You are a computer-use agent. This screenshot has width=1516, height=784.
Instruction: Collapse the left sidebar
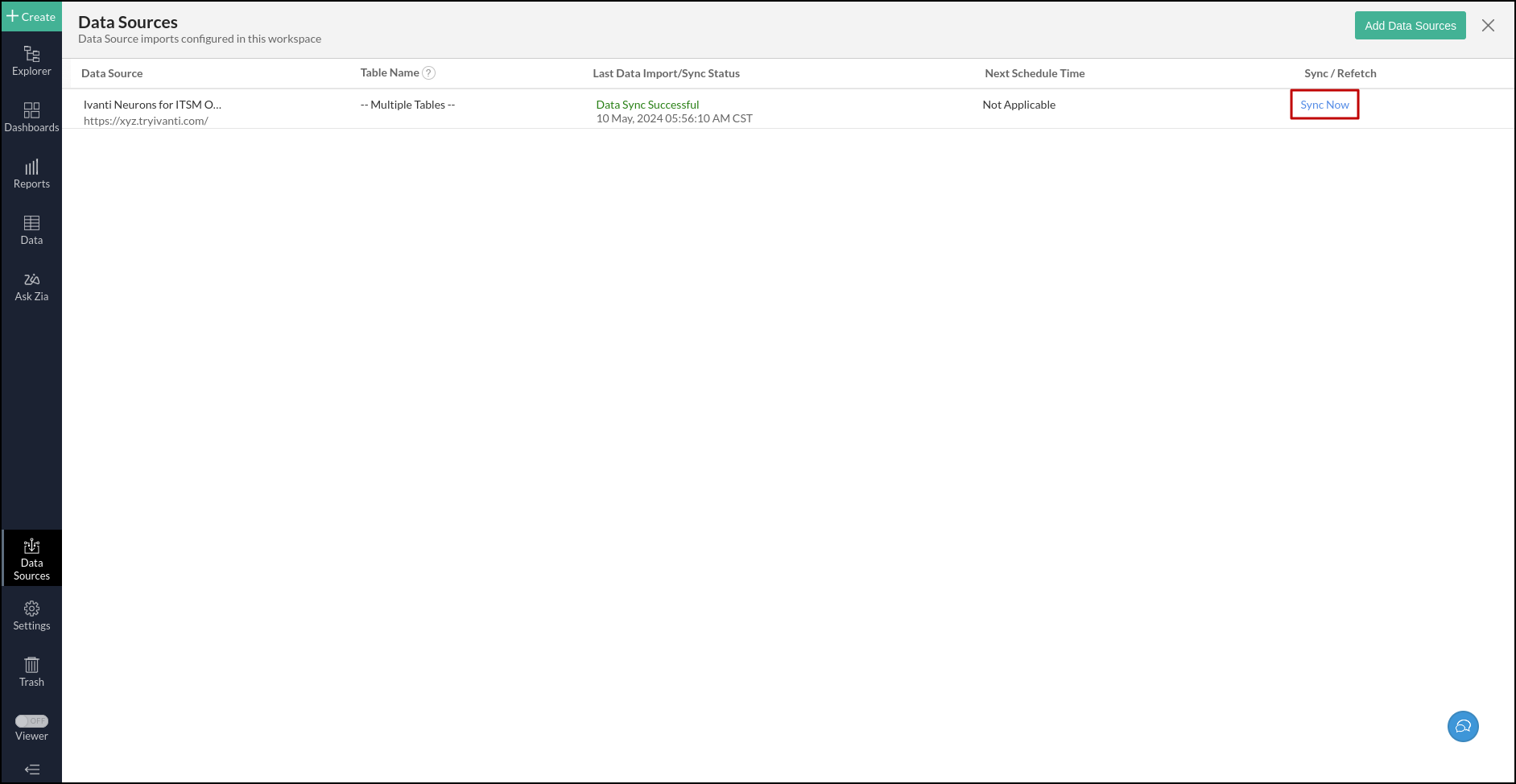[31, 770]
